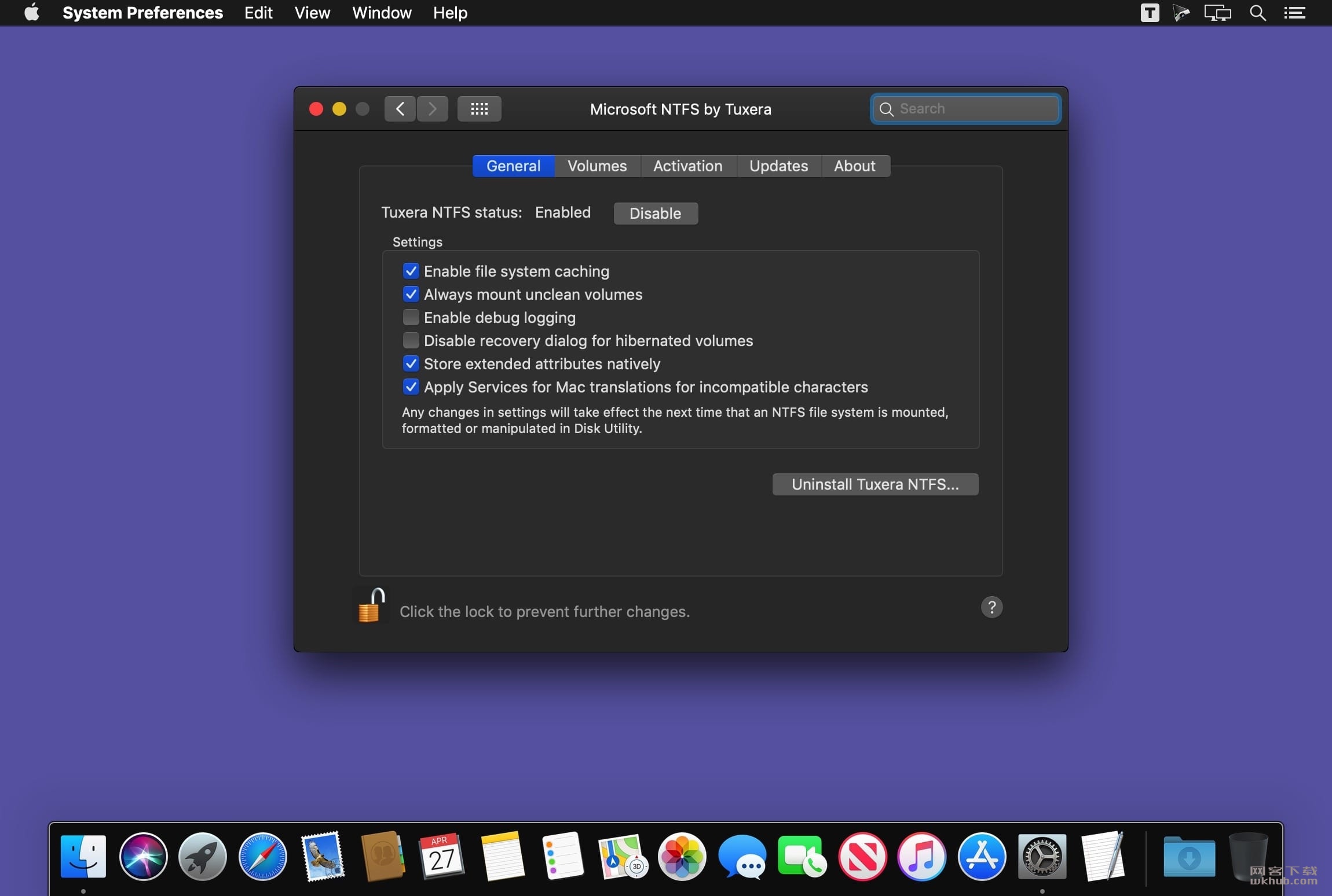Open the help question mark button
The width and height of the screenshot is (1332, 896).
coord(991,607)
